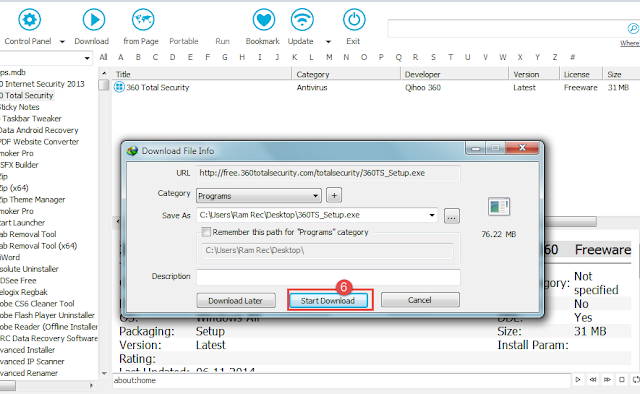The width and height of the screenshot is (640, 394).
Task: Select Theme Manager in sidebar
Action: click(33, 200)
